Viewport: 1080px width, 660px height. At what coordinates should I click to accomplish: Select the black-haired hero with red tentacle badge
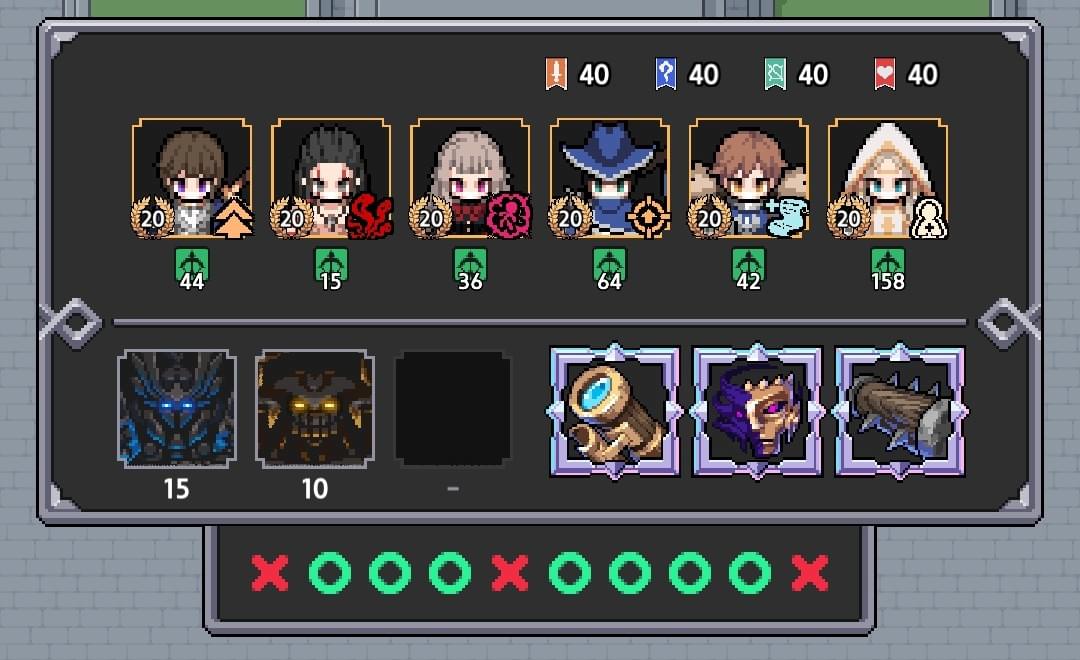pyautogui.click(x=331, y=178)
